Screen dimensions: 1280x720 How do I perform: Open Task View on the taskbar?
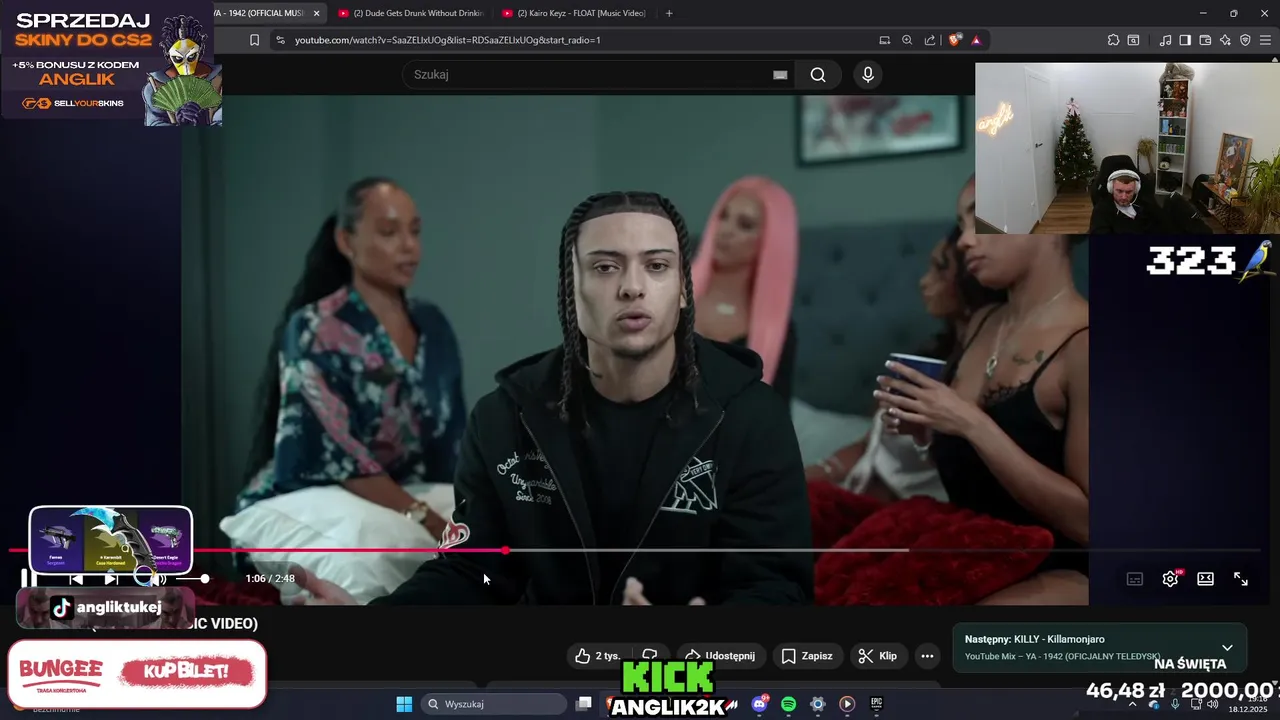[584, 704]
